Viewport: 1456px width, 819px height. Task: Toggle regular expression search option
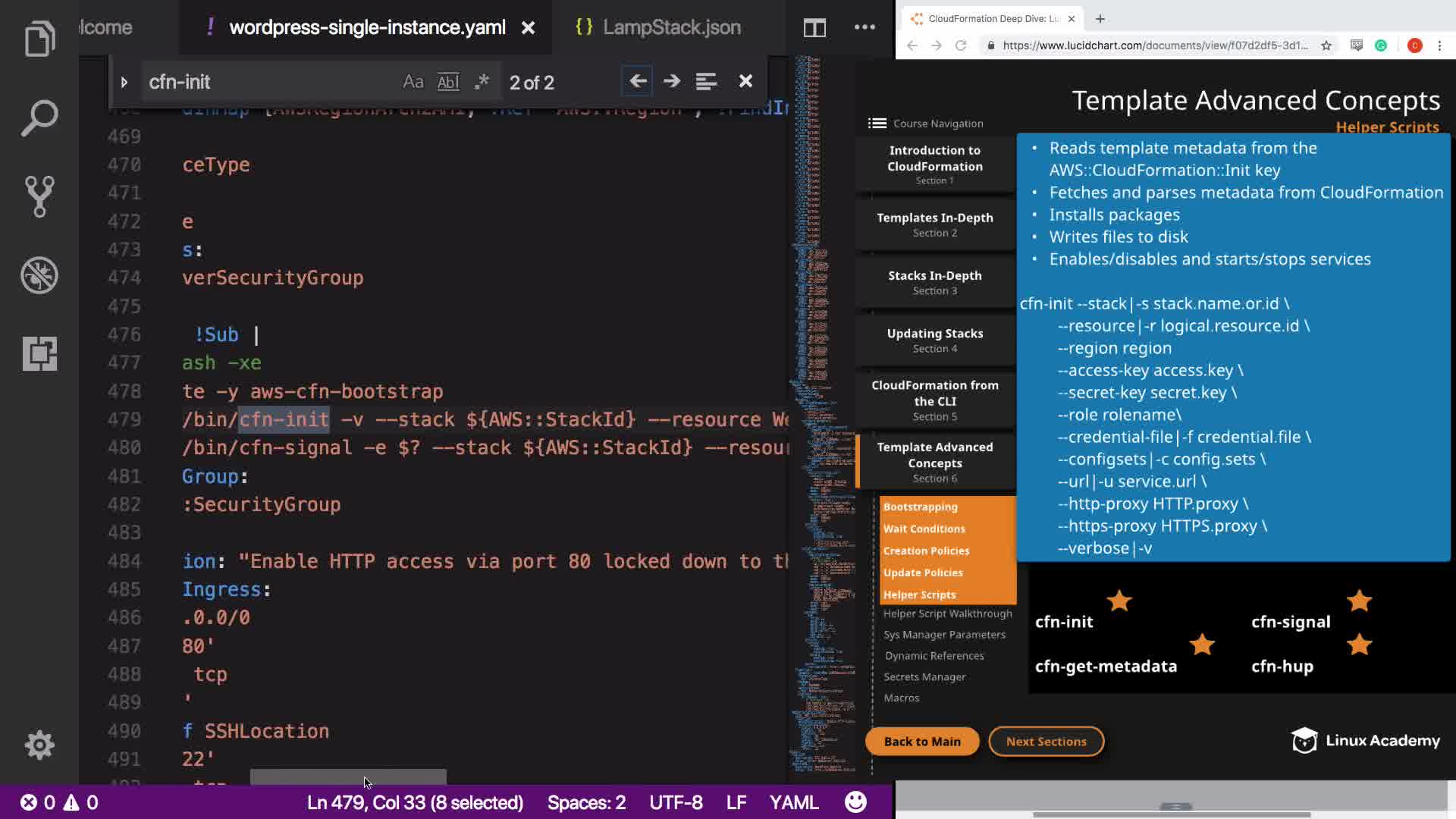coord(482,82)
